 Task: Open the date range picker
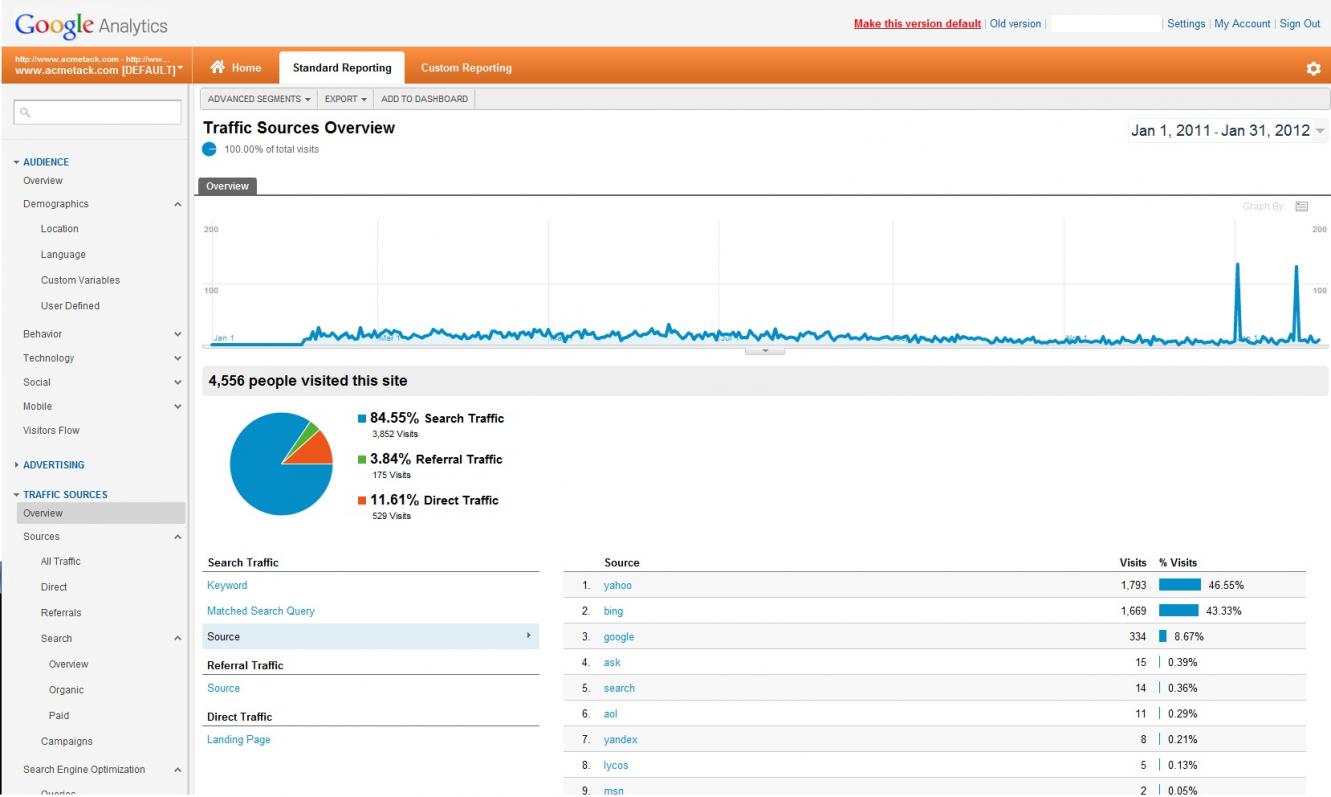(x=1228, y=131)
